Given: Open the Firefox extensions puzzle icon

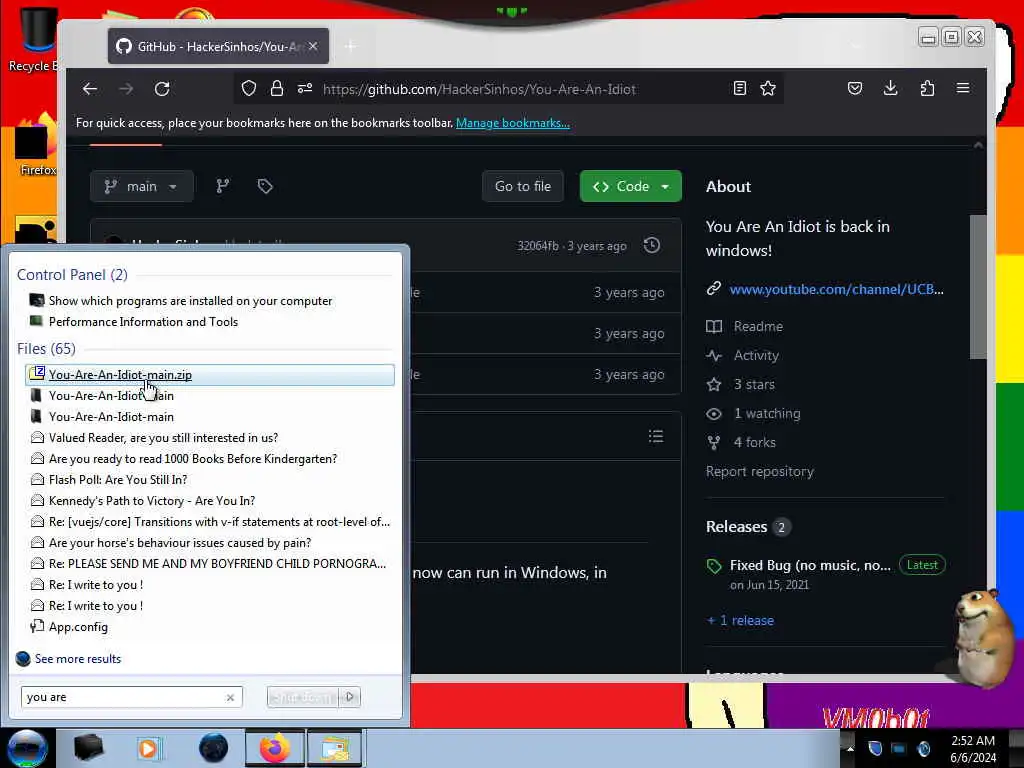Looking at the screenshot, I should click(927, 89).
